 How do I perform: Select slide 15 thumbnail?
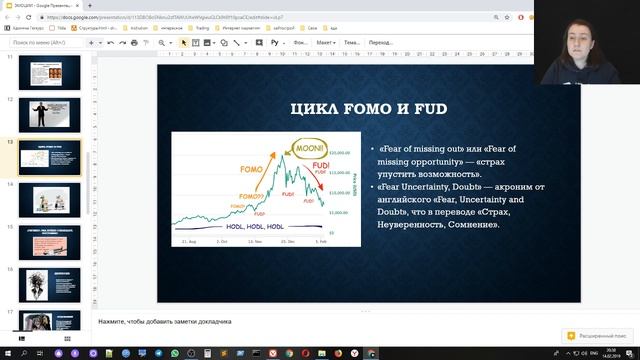[x=49, y=242]
